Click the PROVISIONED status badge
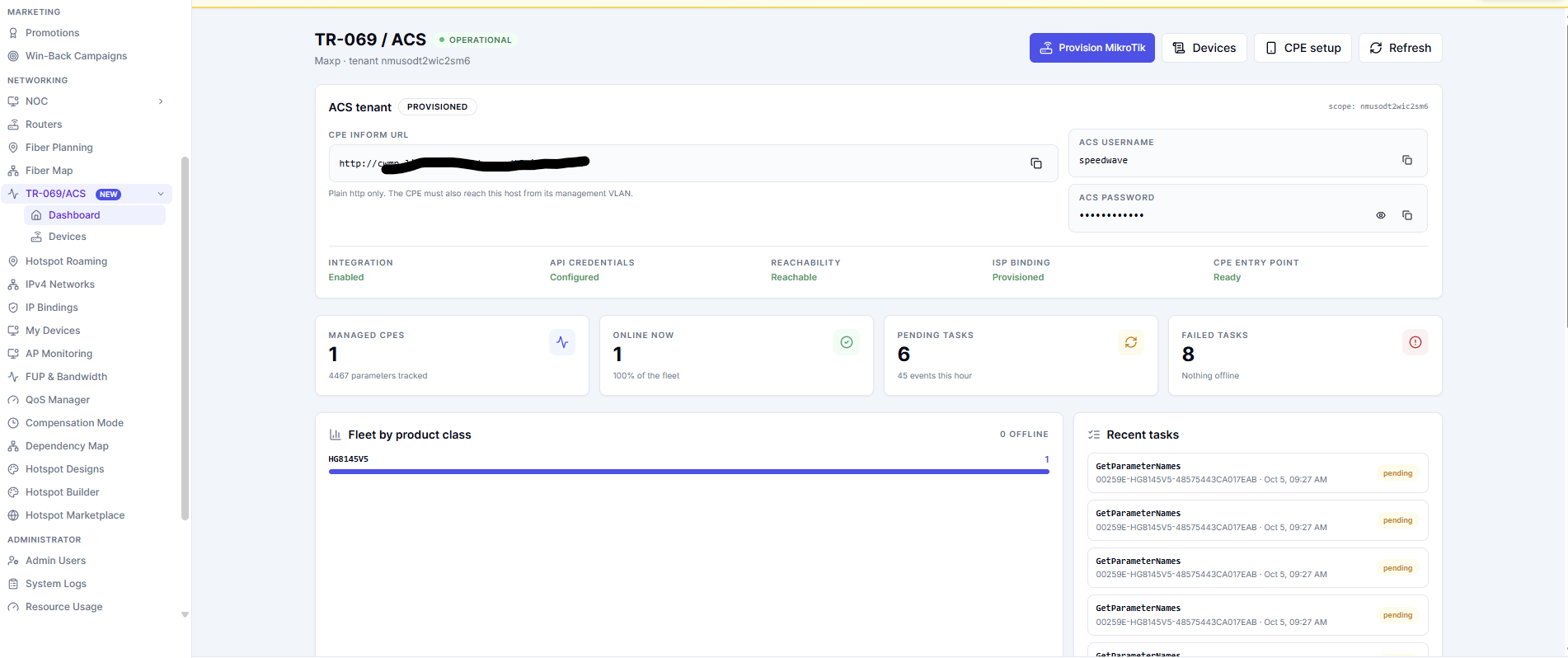The image size is (1568, 658). 437,107
